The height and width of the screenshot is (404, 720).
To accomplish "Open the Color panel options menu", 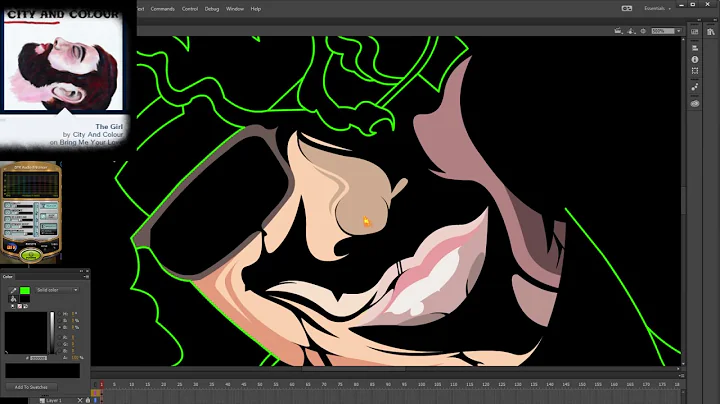I will [86, 277].
